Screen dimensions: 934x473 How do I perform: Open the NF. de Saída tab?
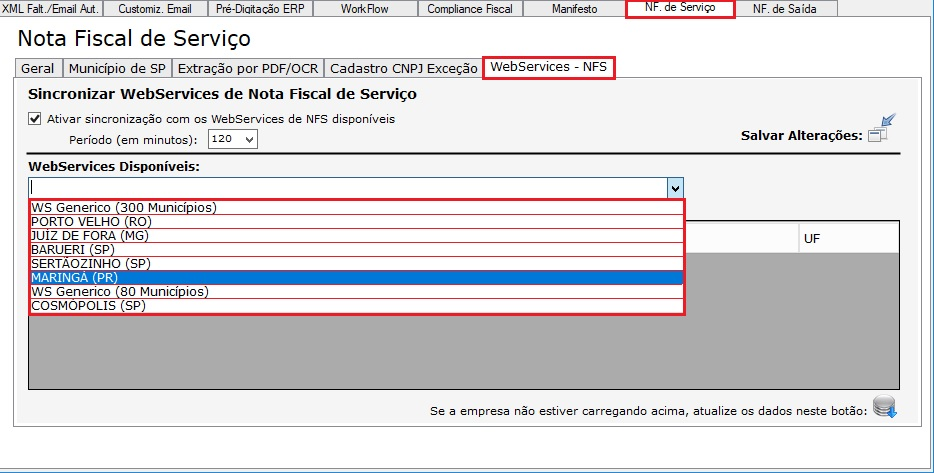coord(784,9)
